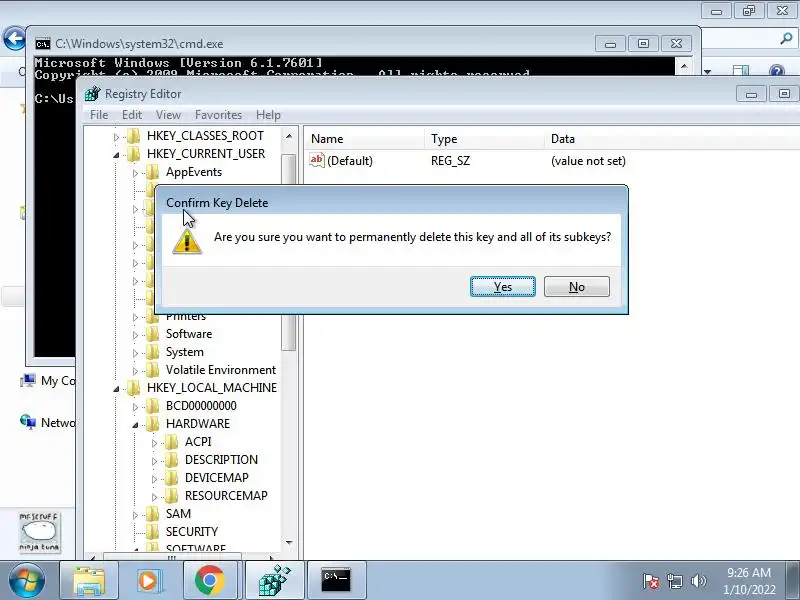Expand the DEVICEMAP key arrow
Viewport: 800px width, 600px height.
pos(154,479)
